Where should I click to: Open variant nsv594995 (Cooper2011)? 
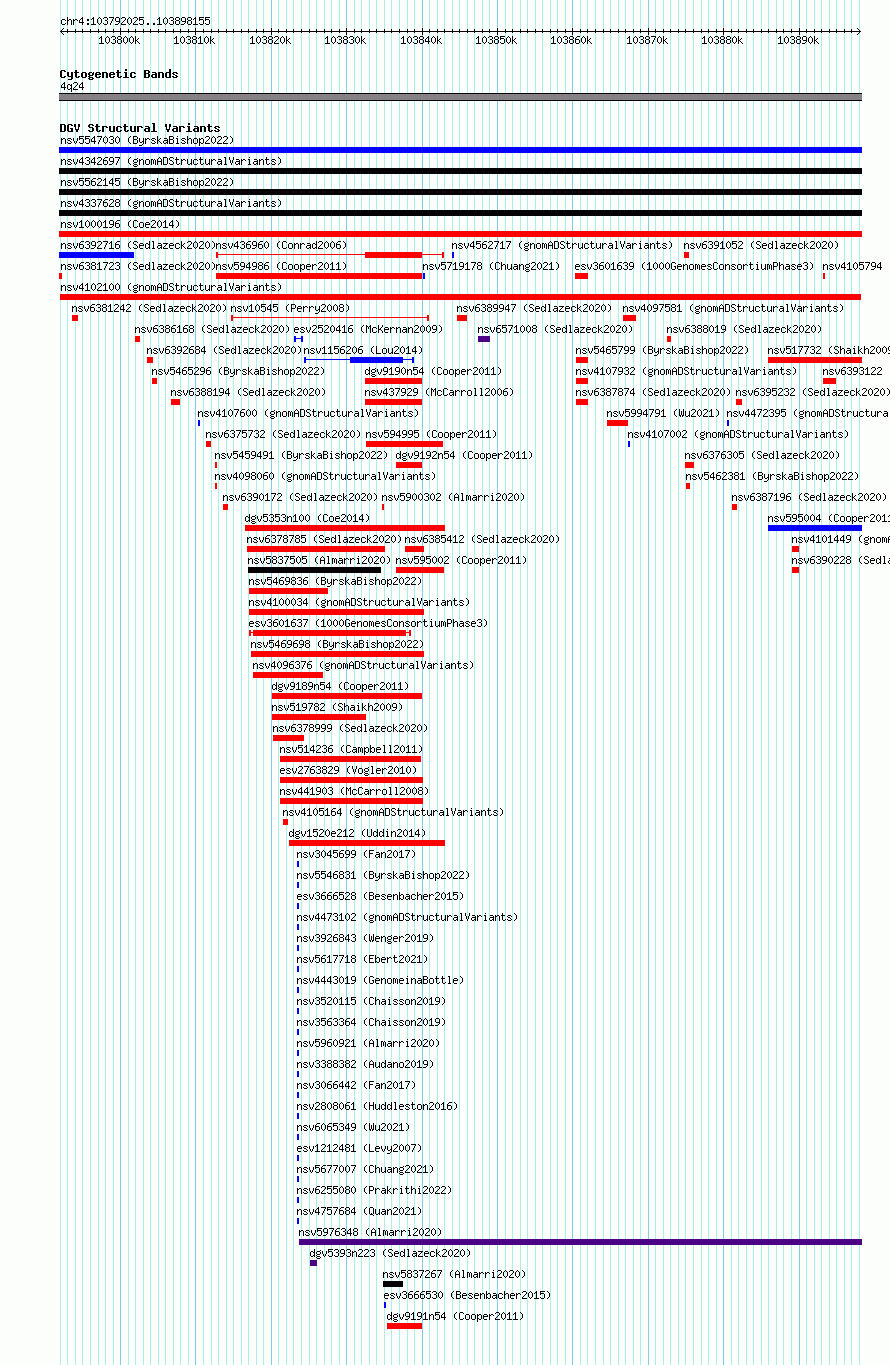tap(431, 434)
